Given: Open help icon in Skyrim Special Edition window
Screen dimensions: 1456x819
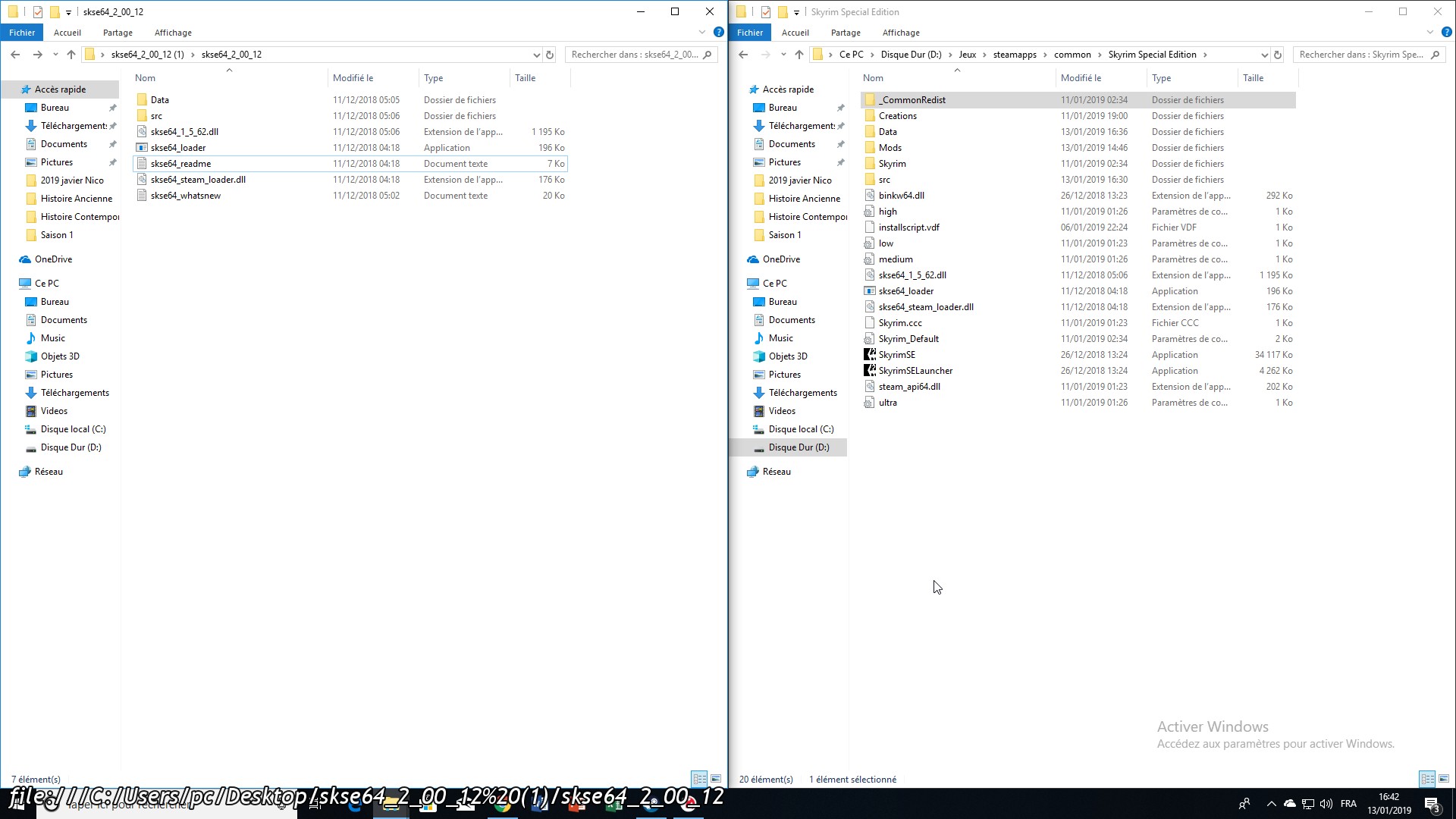Looking at the screenshot, I should coord(1446,32).
